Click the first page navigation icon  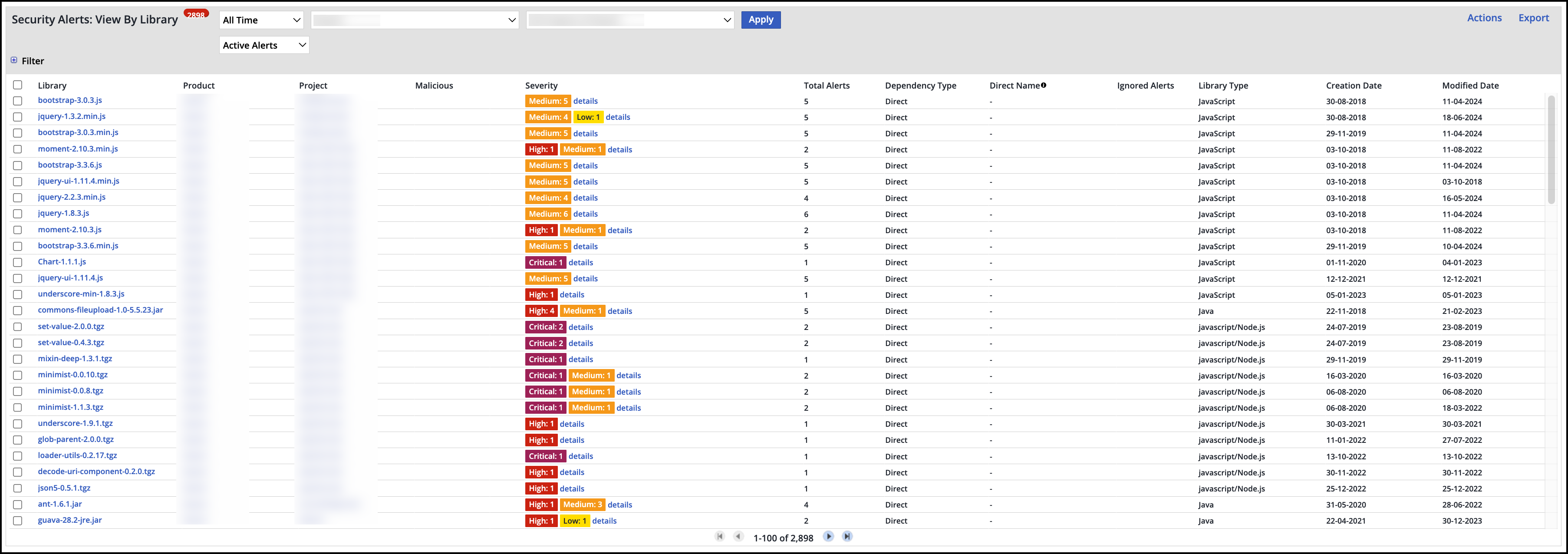719,536
